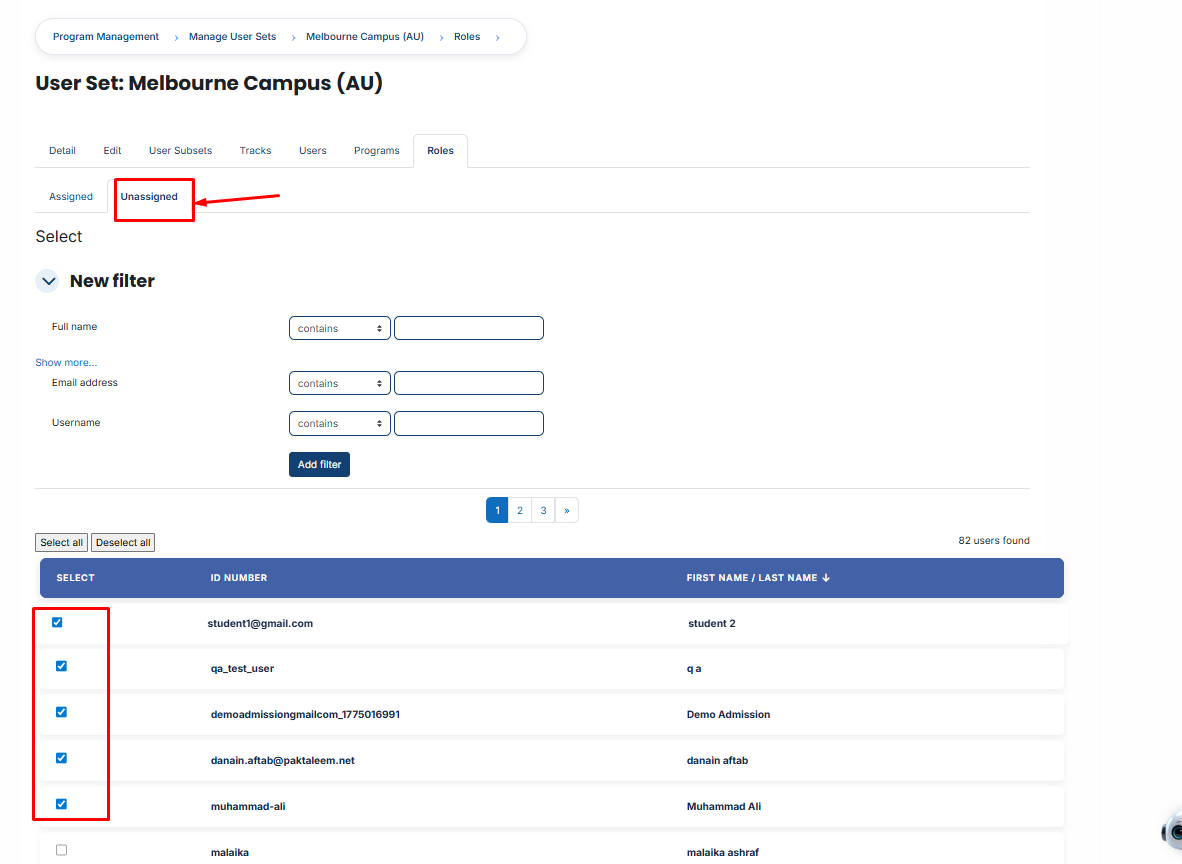Switch to the Assigned sub-tab
Image resolution: width=1182 pixels, height=864 pixels.
pyautogui.click(x=71, y=197)
